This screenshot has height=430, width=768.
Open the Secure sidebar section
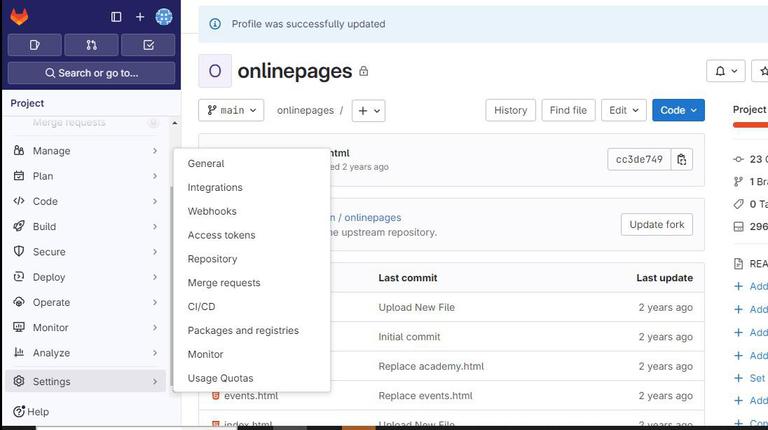pyautogui.click(x=86, y=252)
